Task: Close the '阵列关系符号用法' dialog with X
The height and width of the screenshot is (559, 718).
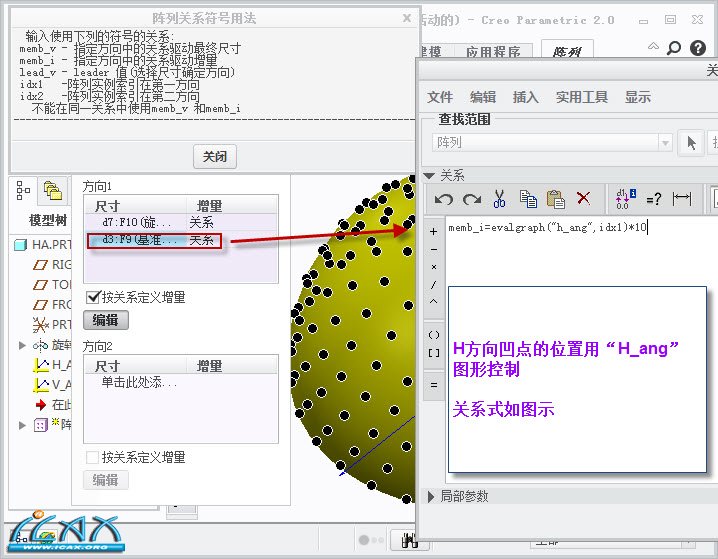Action: [x=407, y=18]
